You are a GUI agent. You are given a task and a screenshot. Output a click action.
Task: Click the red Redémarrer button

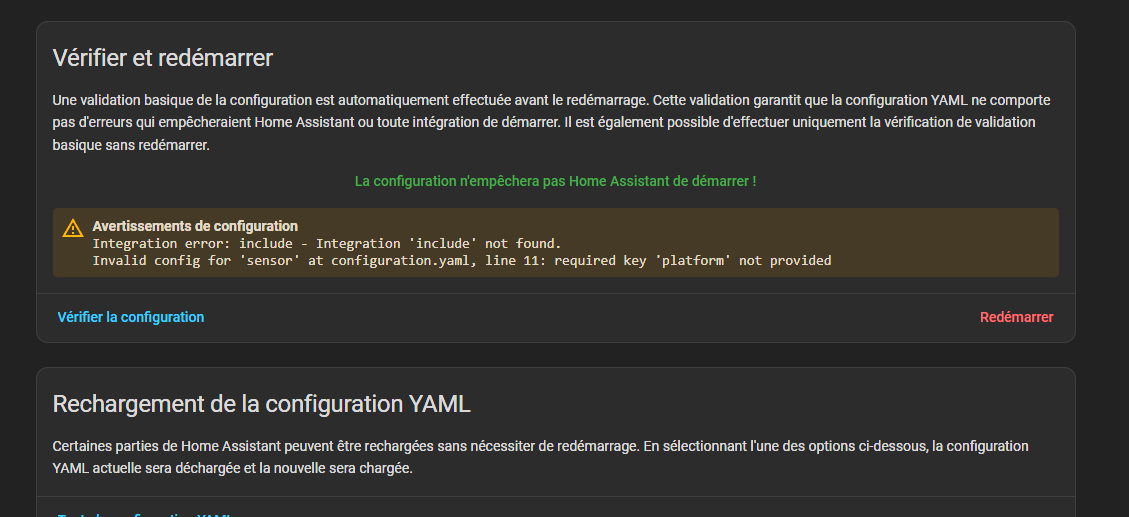coord(1016,317)
